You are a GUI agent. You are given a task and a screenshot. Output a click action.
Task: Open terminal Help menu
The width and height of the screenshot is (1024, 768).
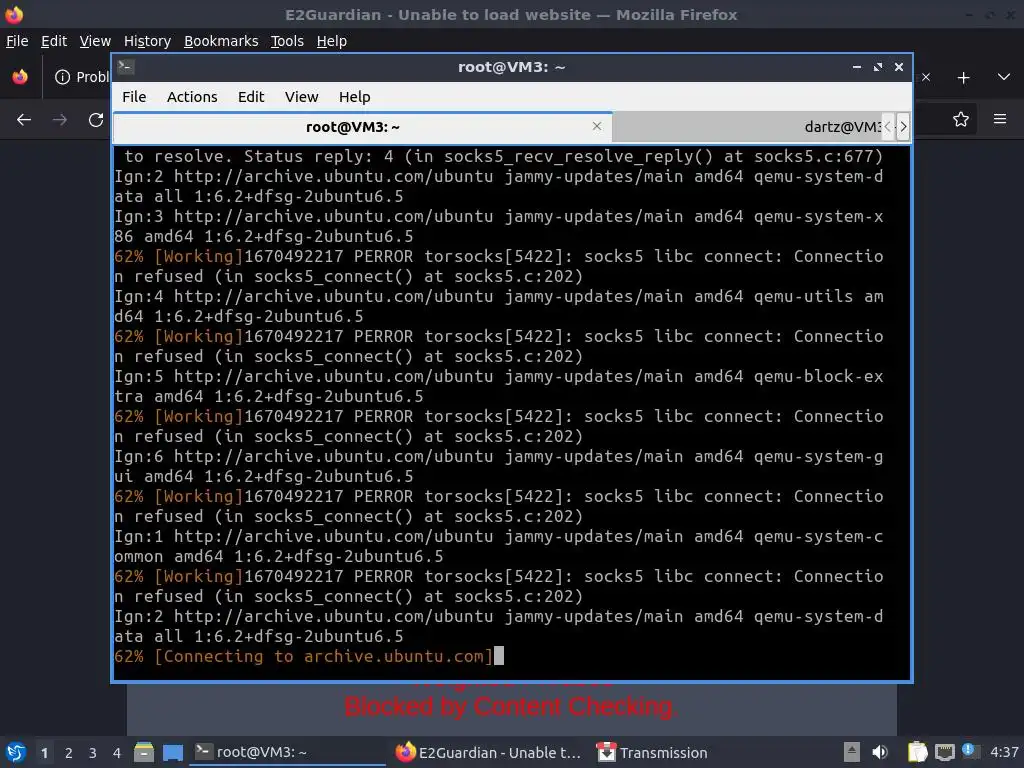coord(354,97)
